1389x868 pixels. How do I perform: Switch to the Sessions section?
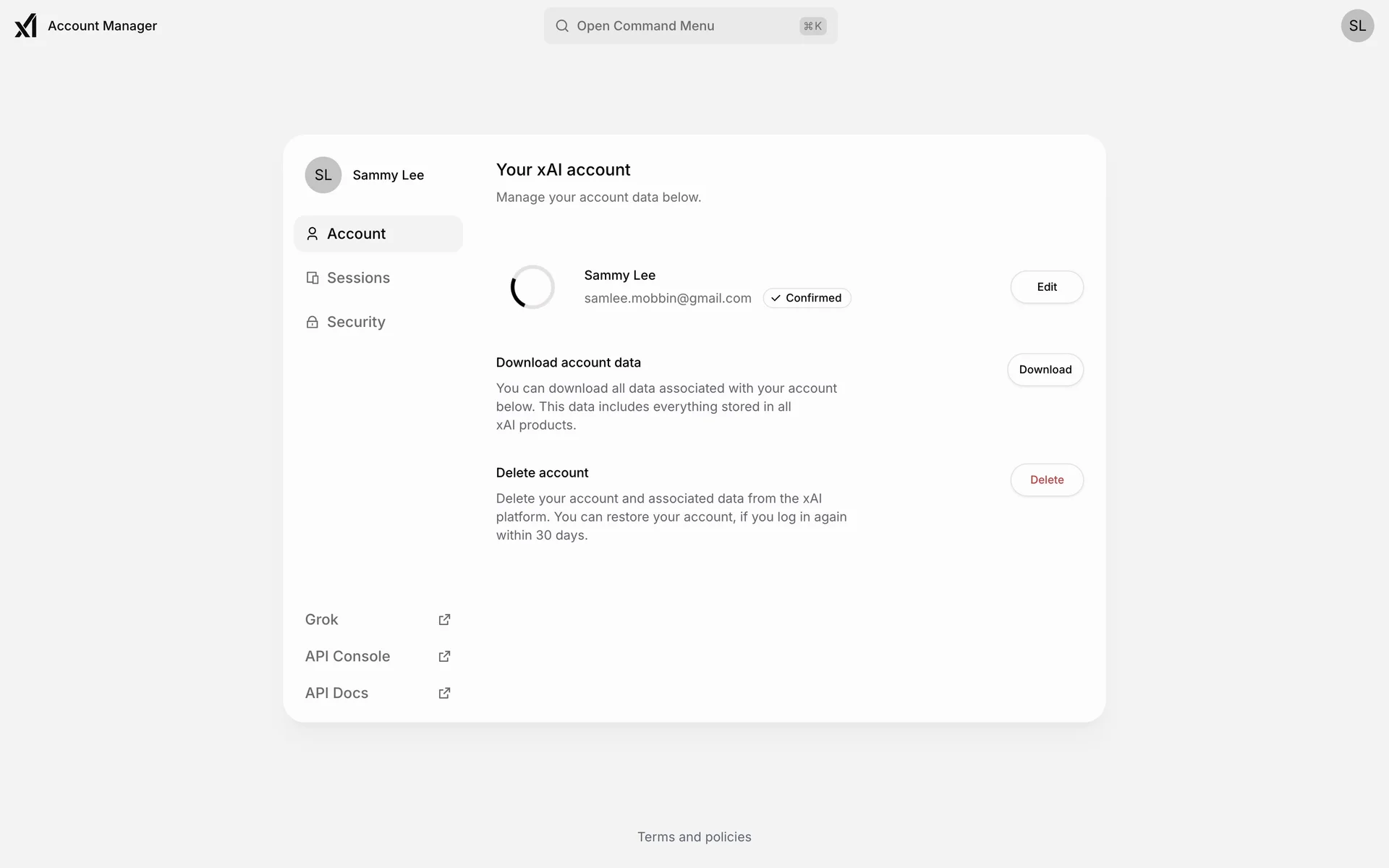[x=358, y=278]
